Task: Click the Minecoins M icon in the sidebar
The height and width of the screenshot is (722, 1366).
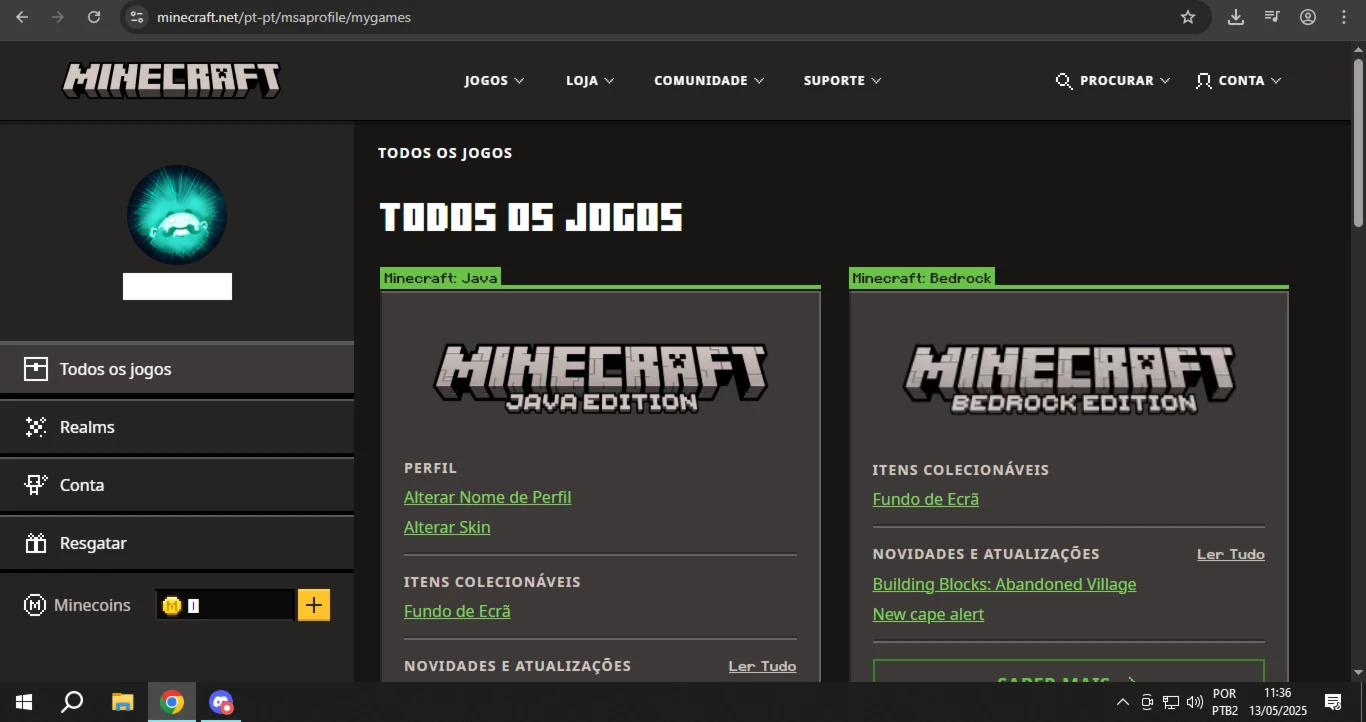Action: tap(35, 605)
